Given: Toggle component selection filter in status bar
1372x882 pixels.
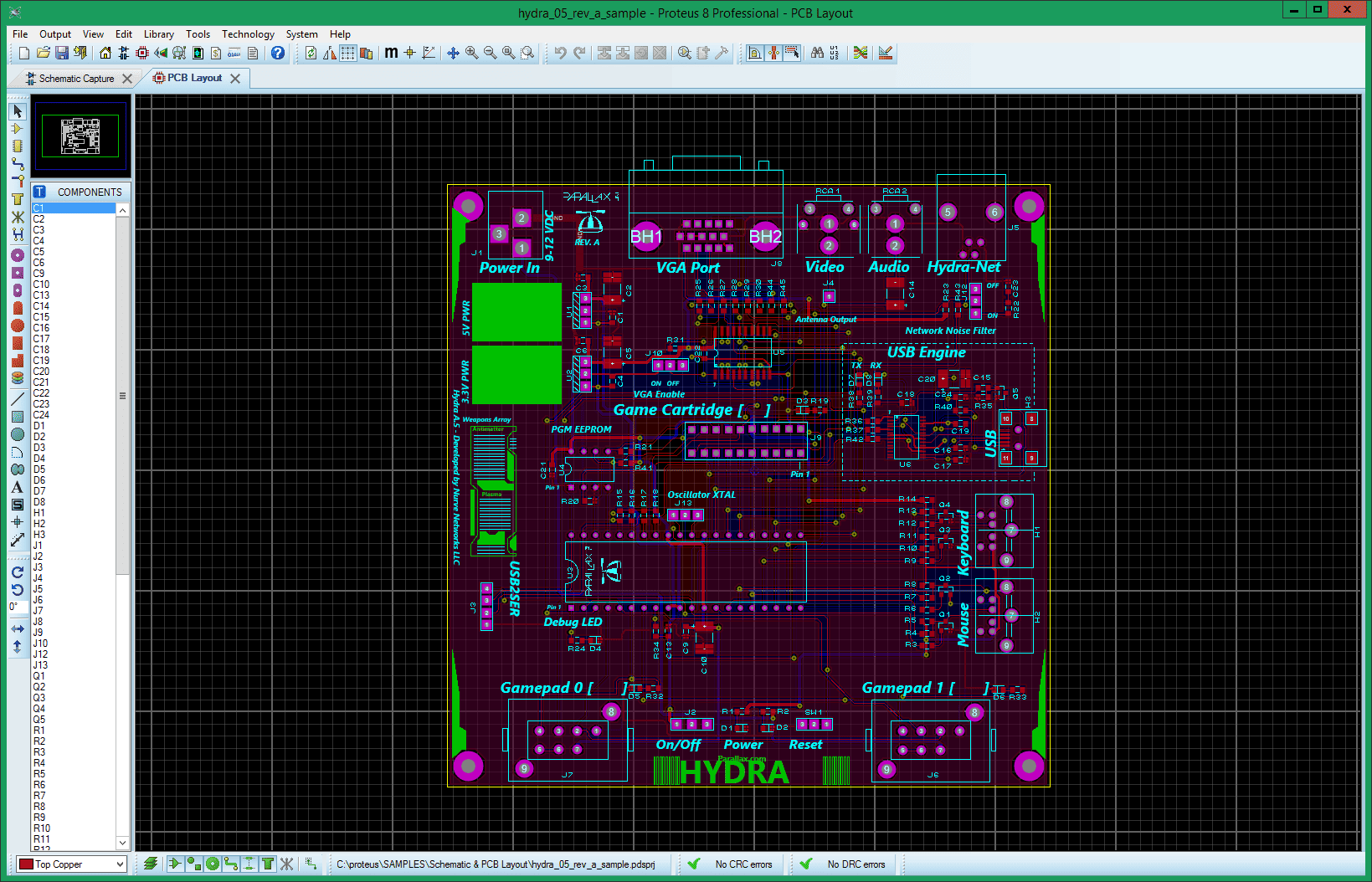Looking at the screenshot, I should click(x=175, y=864).
